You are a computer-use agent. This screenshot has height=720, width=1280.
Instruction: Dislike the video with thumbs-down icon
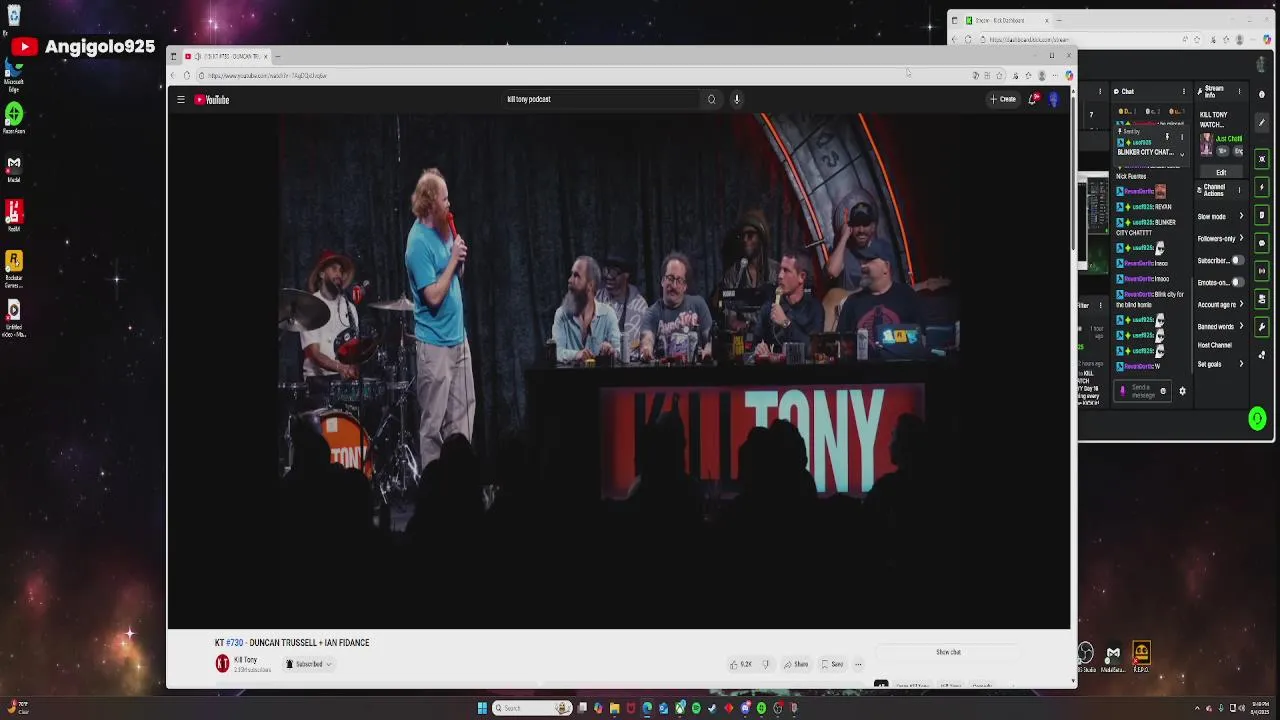(x=766, y=664)
